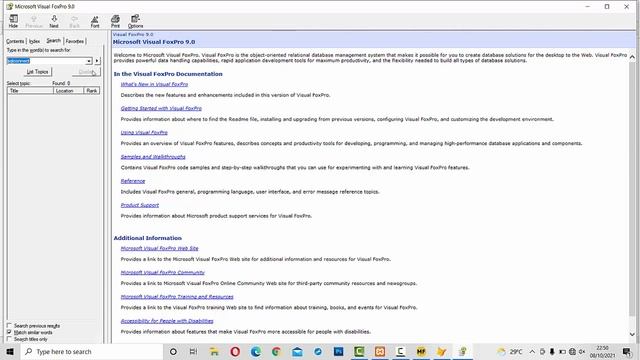
Task: Open the yellow MF taskbar icon
Action: tap(421, 351)
